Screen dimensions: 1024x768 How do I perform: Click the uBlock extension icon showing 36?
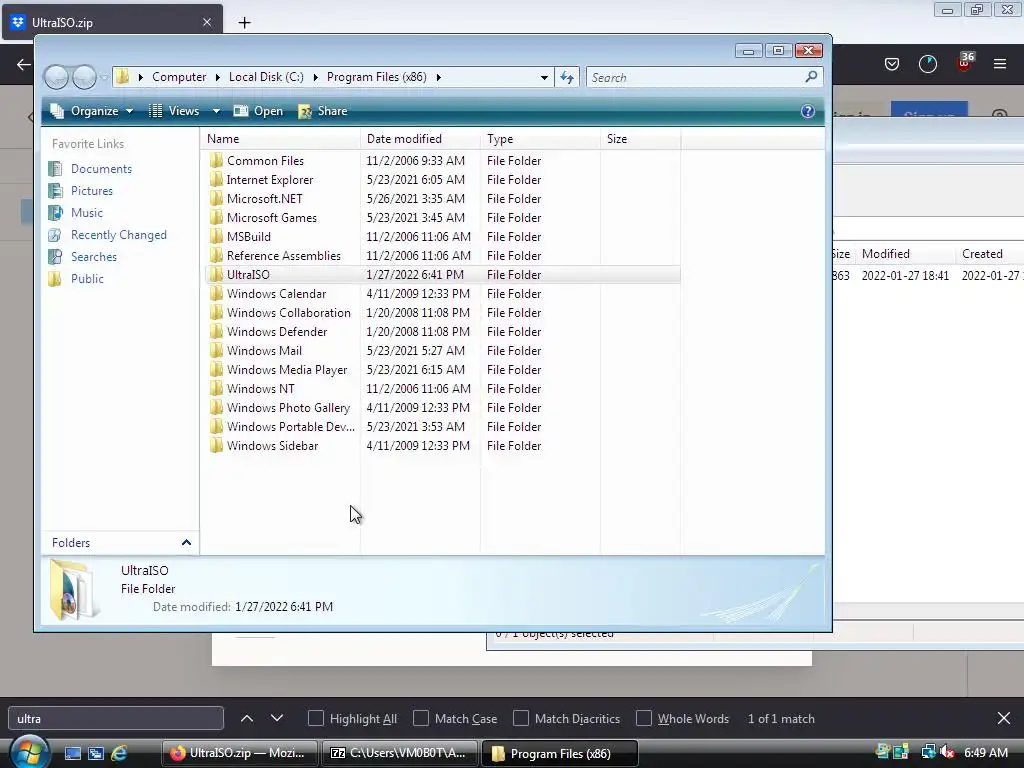click(965, 62)
